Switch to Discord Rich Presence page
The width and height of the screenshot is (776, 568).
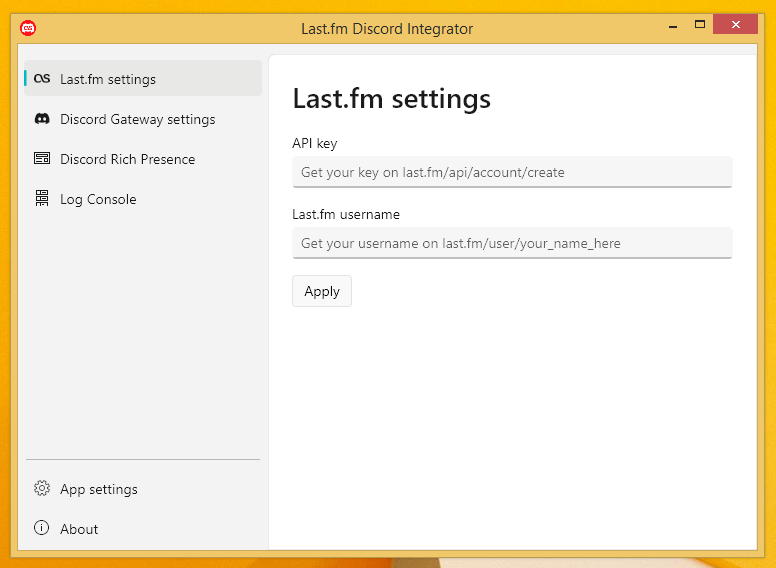(143, 159)
